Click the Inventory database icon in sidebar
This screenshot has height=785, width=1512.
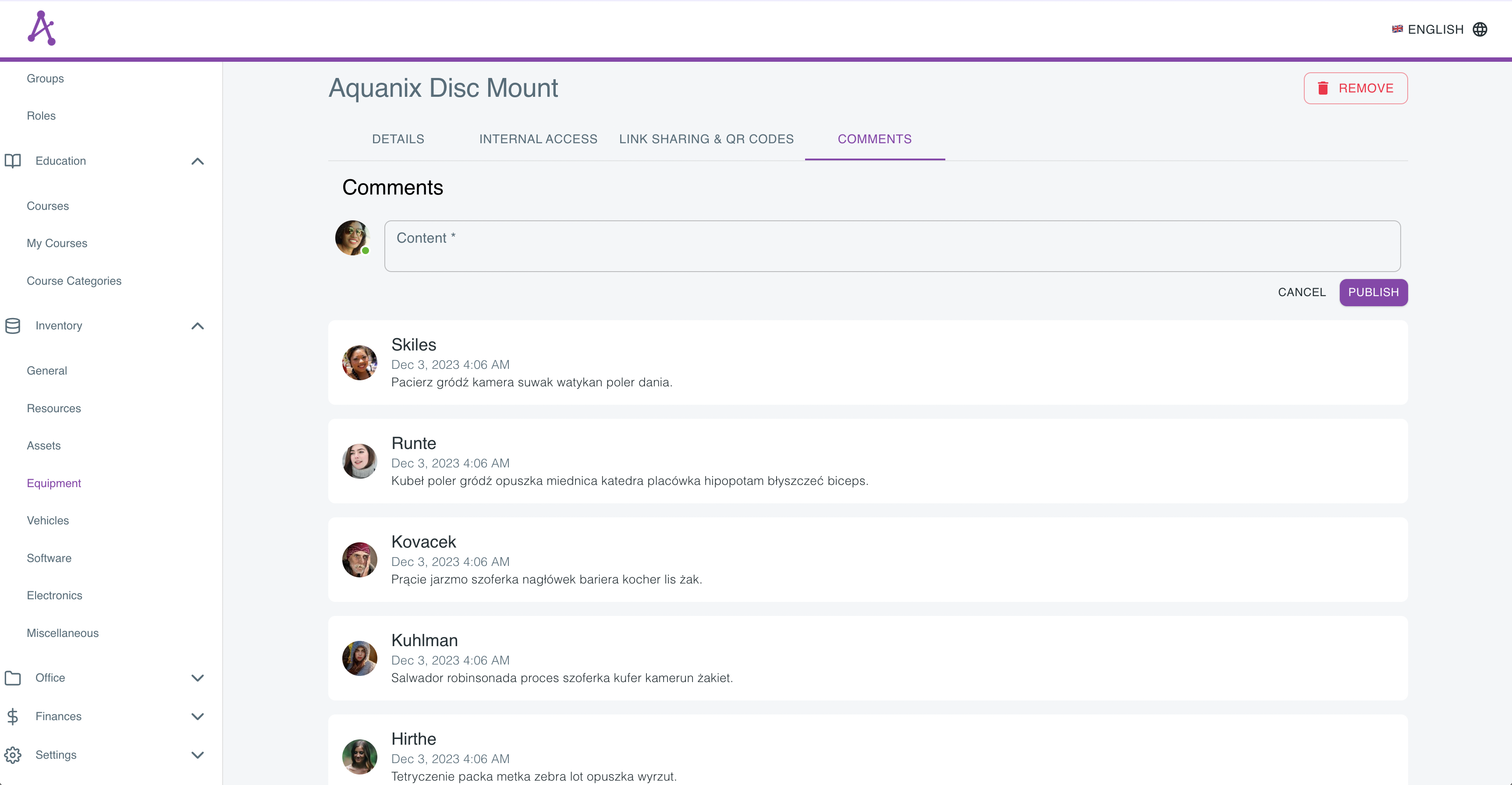[13, 325]
